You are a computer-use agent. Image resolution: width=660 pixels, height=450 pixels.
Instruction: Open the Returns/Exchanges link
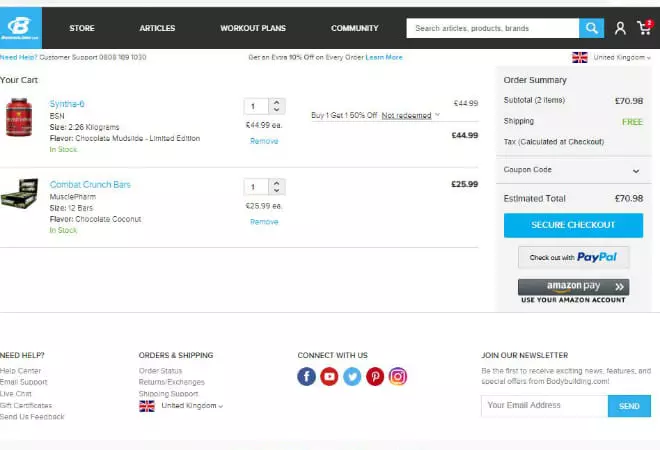171,382
